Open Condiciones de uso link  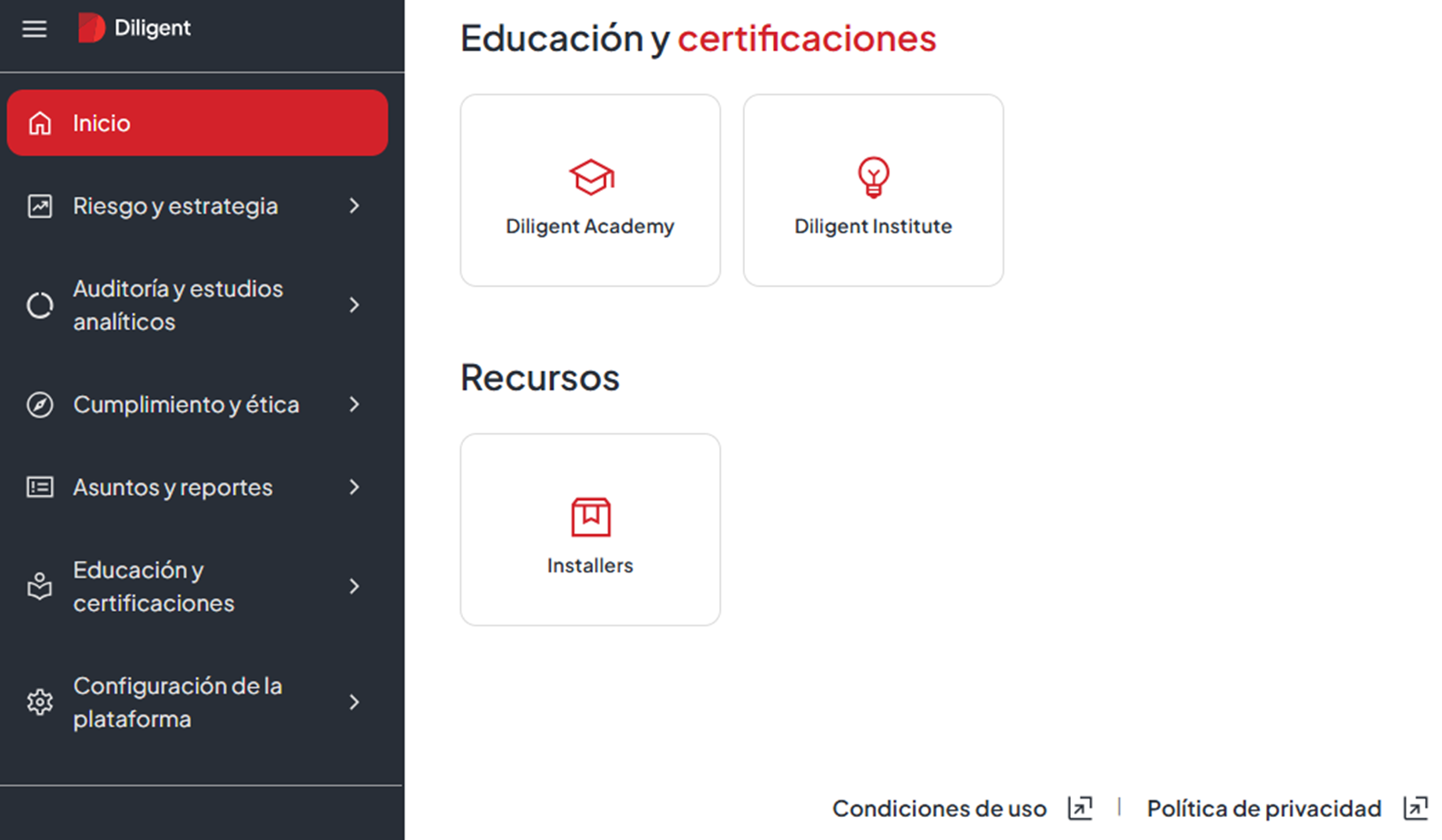939,808
